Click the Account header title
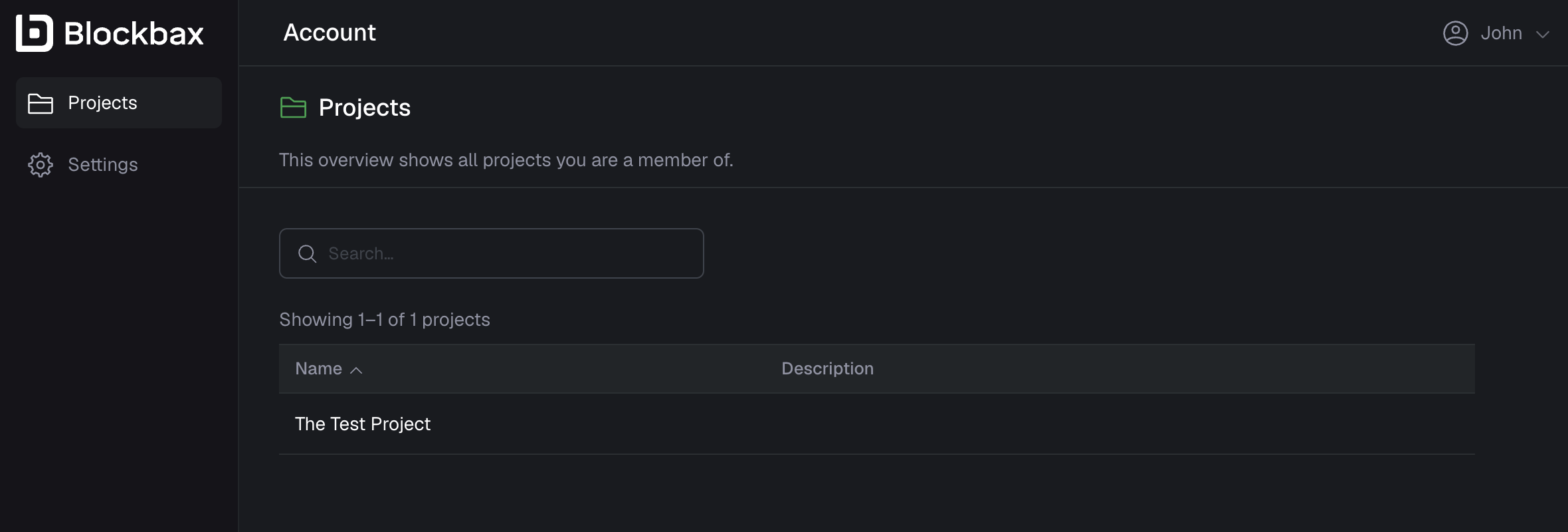 (330, 33)
